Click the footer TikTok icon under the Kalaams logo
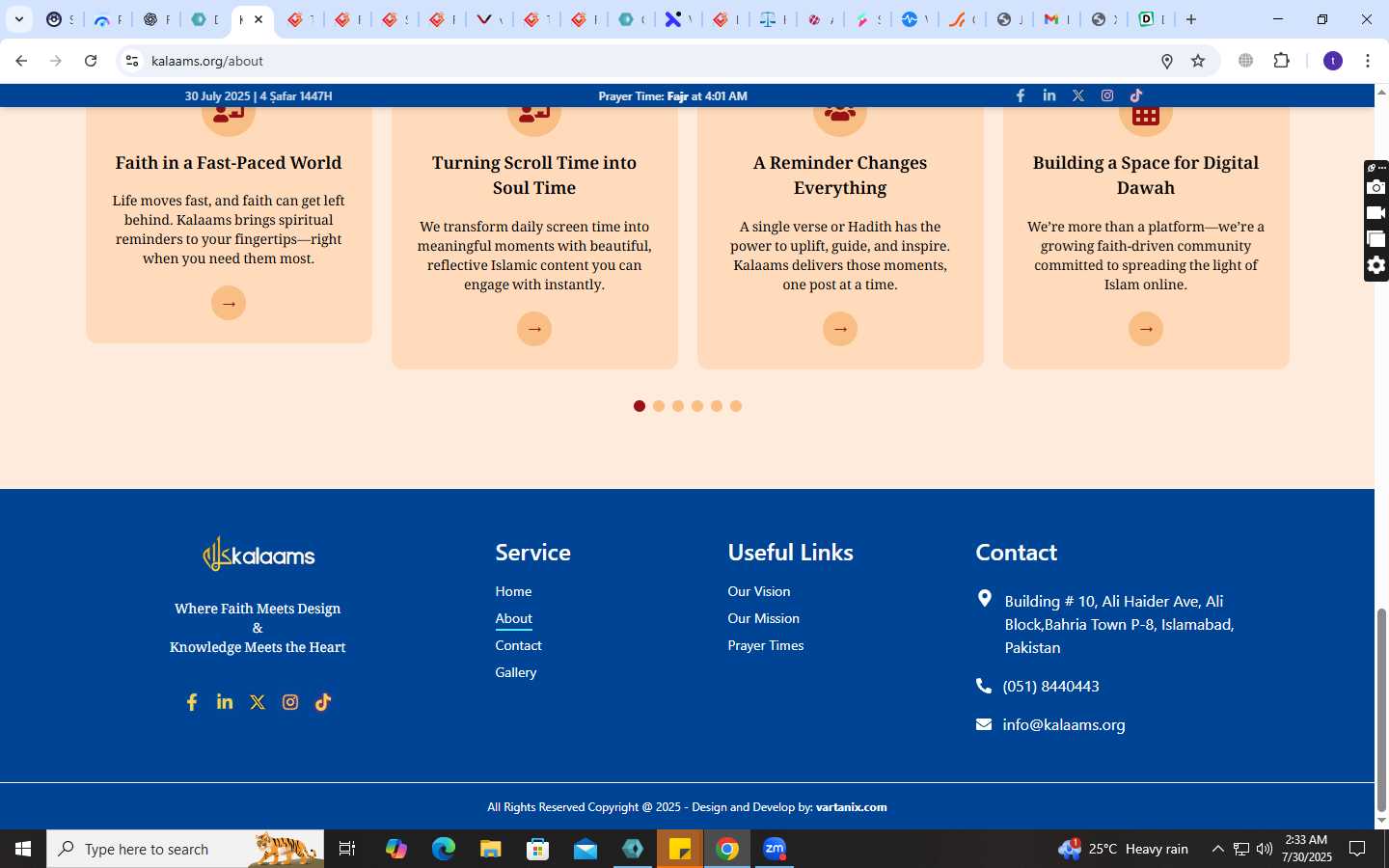This screenshot has height=868, width=1389. [323, 702]
